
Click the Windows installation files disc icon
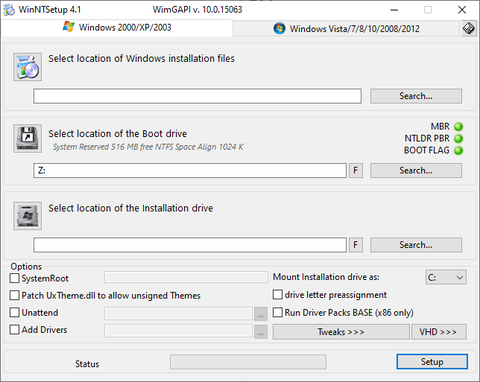(27, 67)
